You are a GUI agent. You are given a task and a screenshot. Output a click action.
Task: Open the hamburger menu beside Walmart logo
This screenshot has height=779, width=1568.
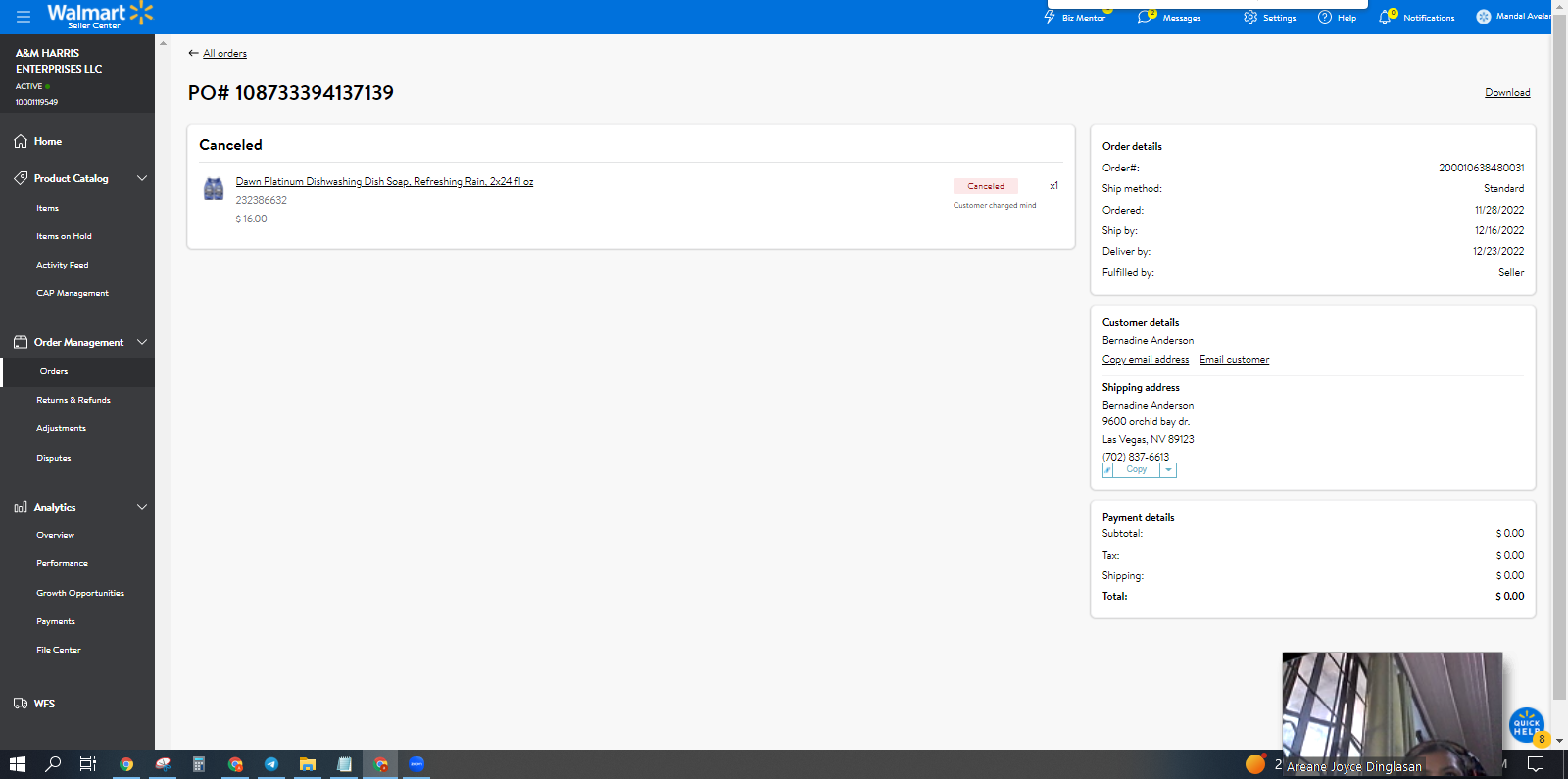pyautogui.click(x=24, y=17)
